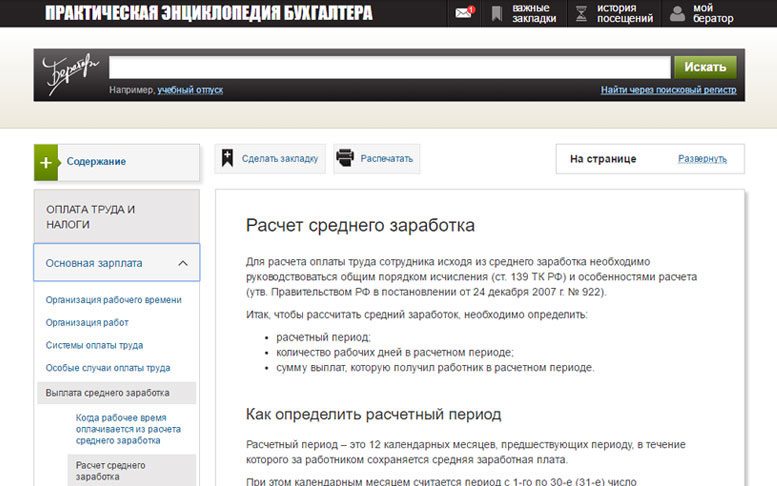Click the important bookmarks flag icon
Image resolution: width=777 pixels, height=486 pixels.
click(497, 13)
